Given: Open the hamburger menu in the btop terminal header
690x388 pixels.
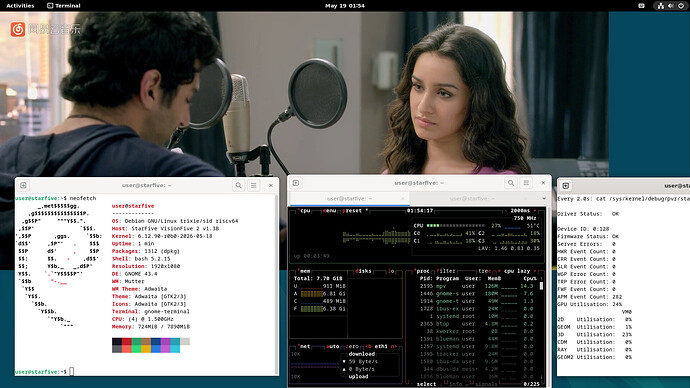Looking at the screenshot, I should pyautogui.click(x=526, y=183).
